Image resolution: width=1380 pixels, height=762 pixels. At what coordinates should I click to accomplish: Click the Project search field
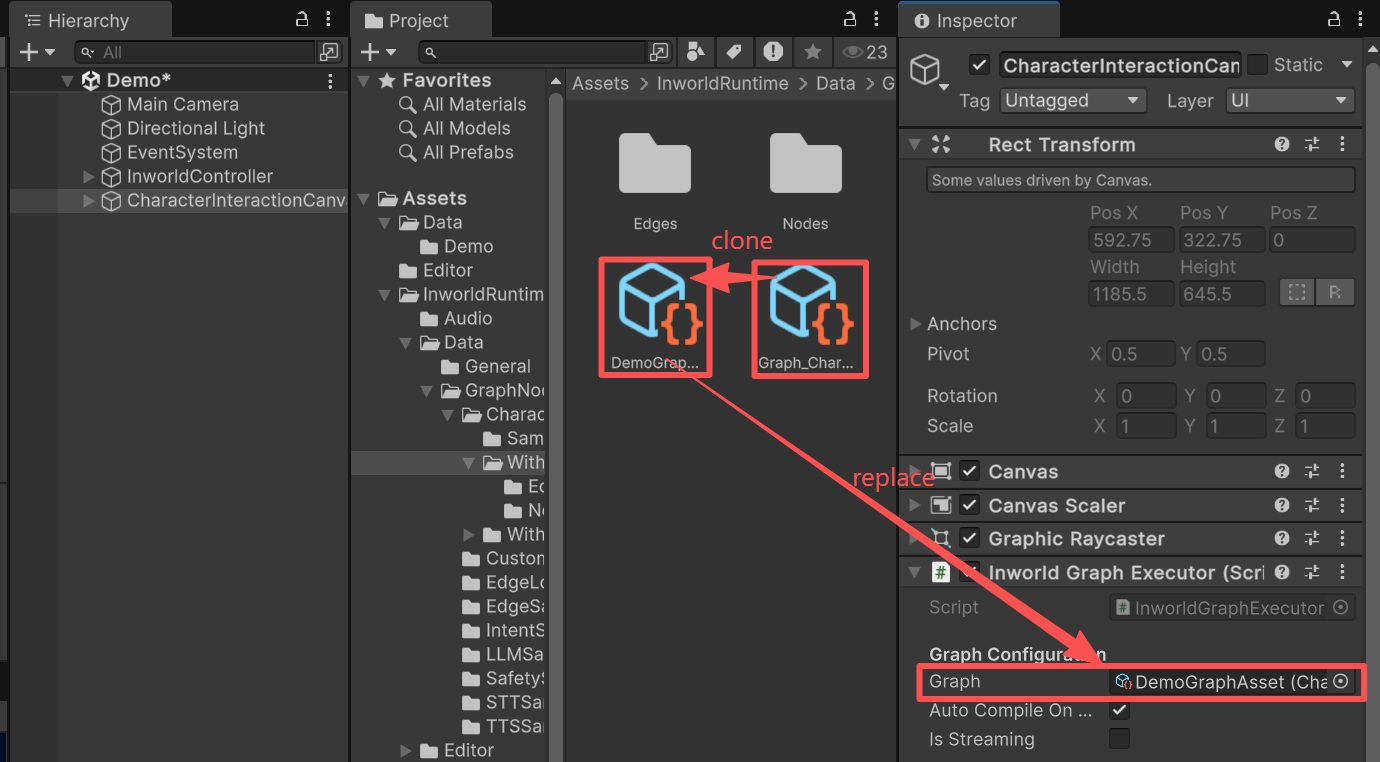533,52
